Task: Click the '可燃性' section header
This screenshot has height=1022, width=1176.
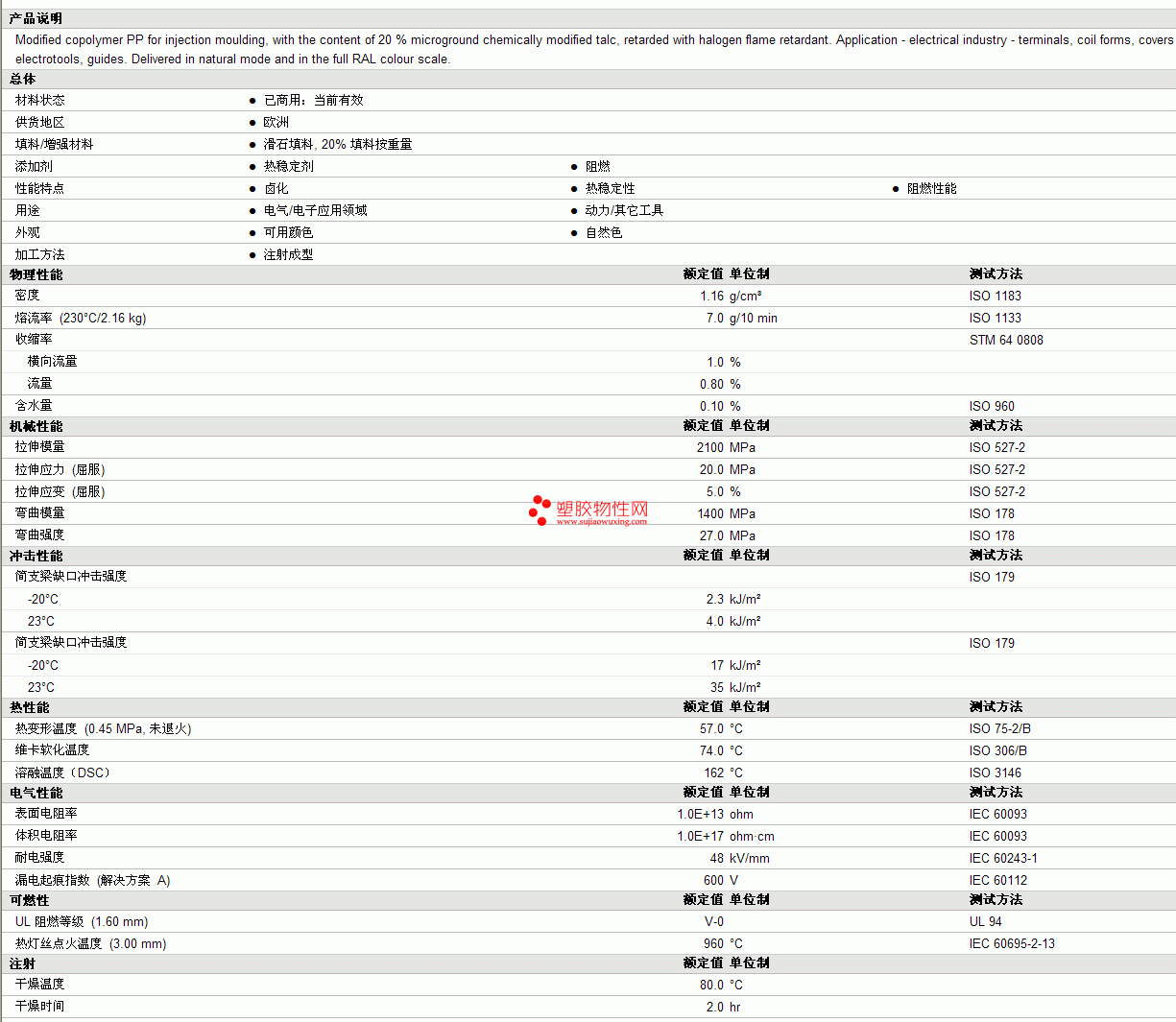Action: [x=30, y=900]
